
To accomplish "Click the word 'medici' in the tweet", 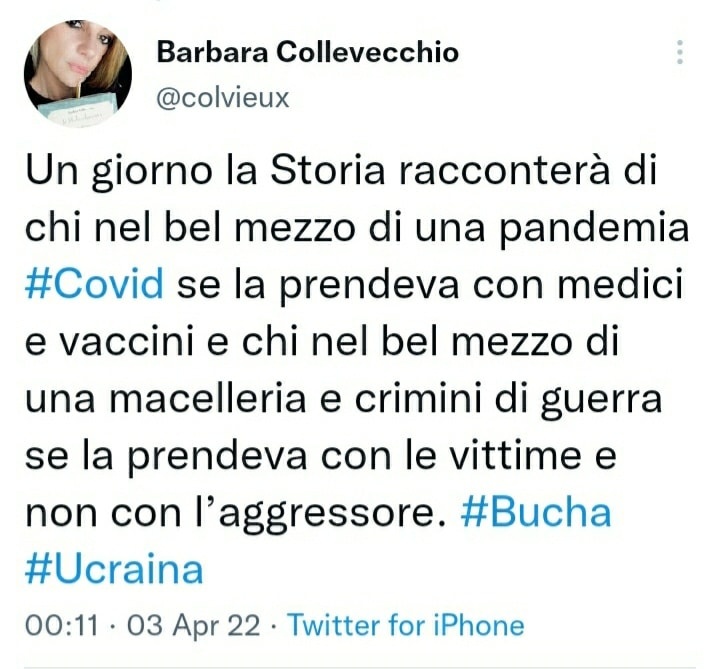I will point(620,284).
